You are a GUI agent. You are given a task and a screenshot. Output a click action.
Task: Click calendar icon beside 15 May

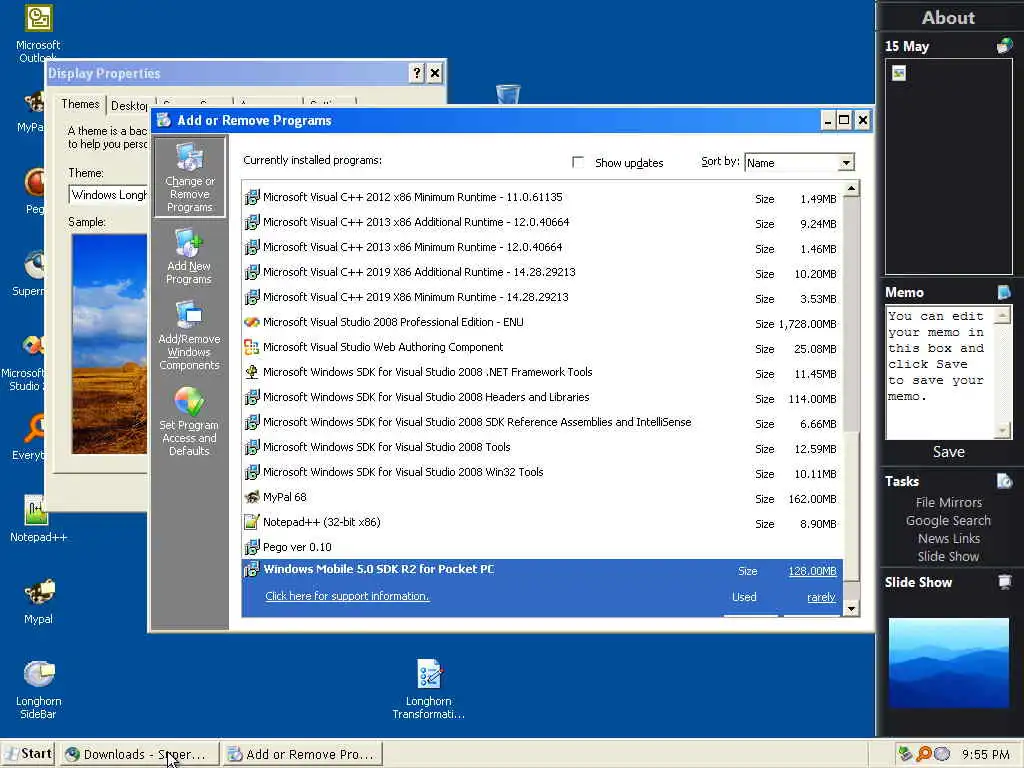(x=1004, y=46)
